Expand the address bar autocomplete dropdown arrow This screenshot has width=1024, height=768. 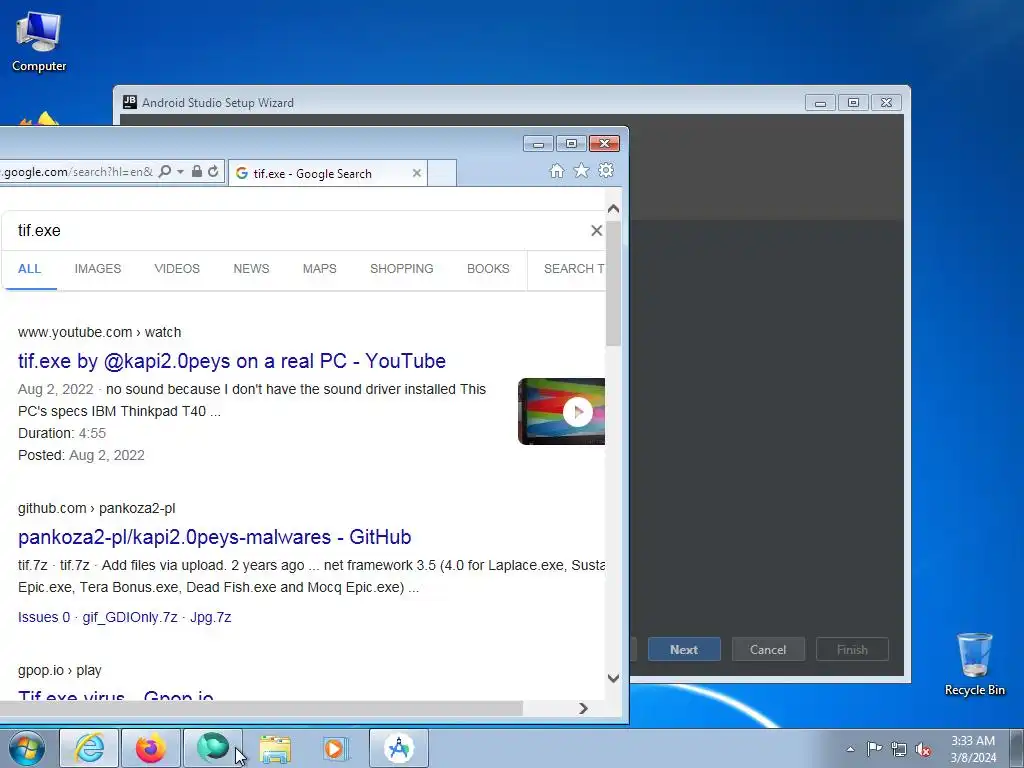click(180, 172)
